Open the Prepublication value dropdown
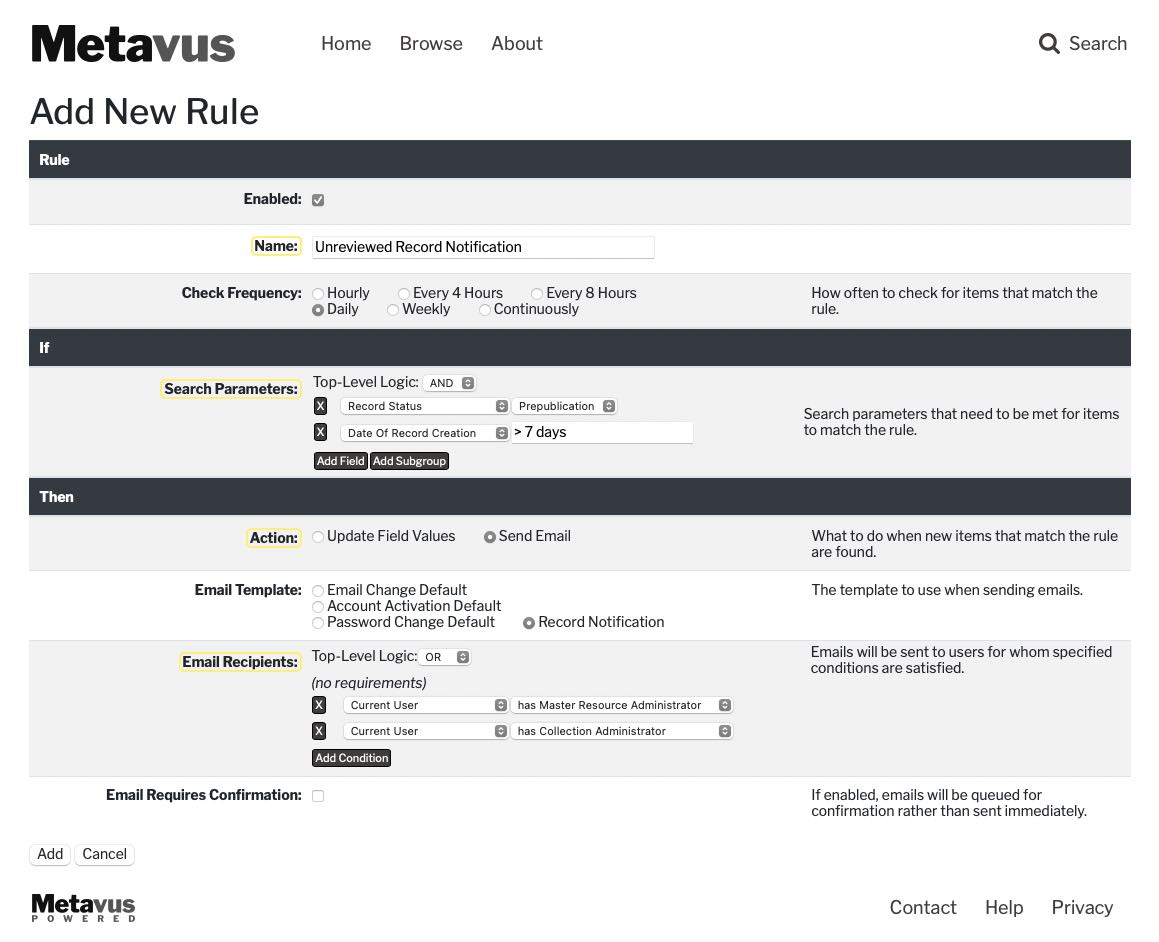 click(x=565, y=406)
